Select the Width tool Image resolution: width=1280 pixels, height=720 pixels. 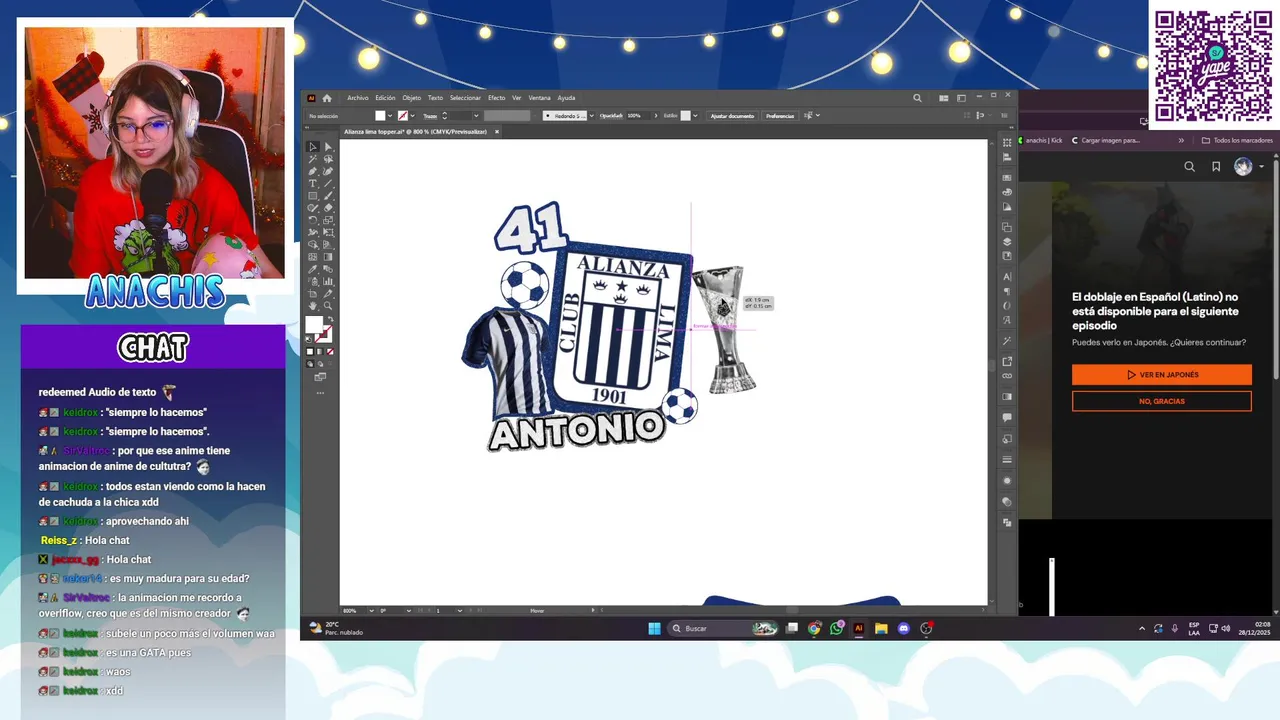click(x=313, y=232)
